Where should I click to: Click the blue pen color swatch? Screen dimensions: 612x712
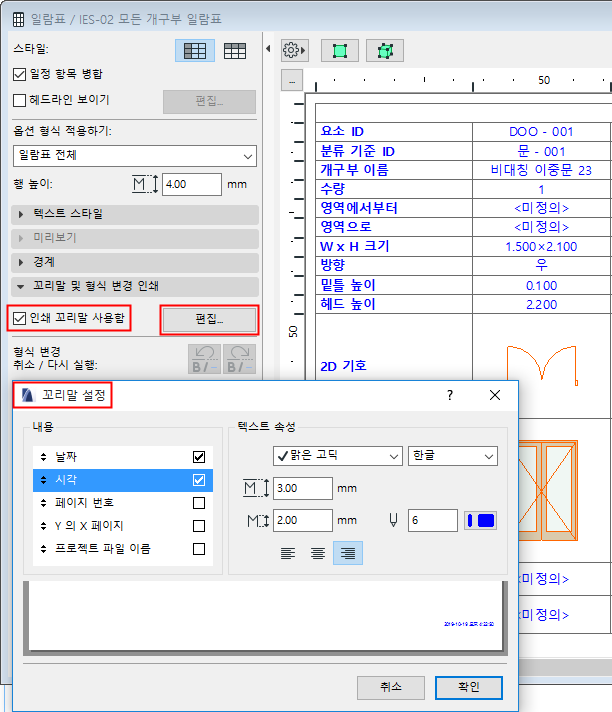point(481,520)
